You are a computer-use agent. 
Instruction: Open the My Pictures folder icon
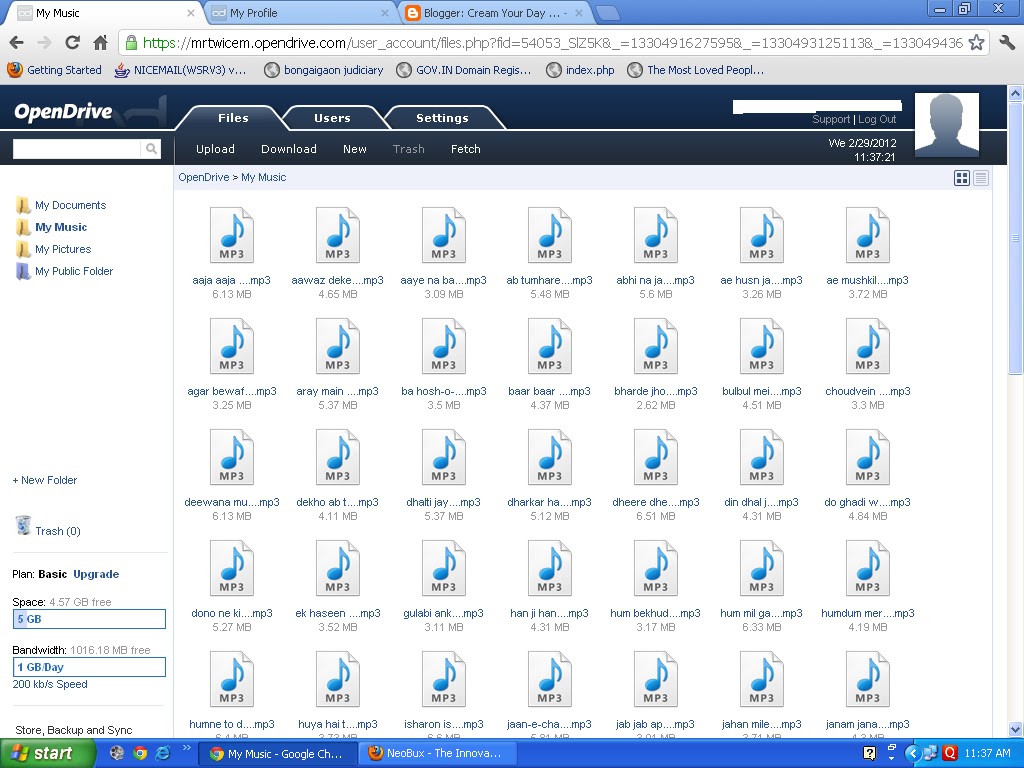tap(21, 249)
